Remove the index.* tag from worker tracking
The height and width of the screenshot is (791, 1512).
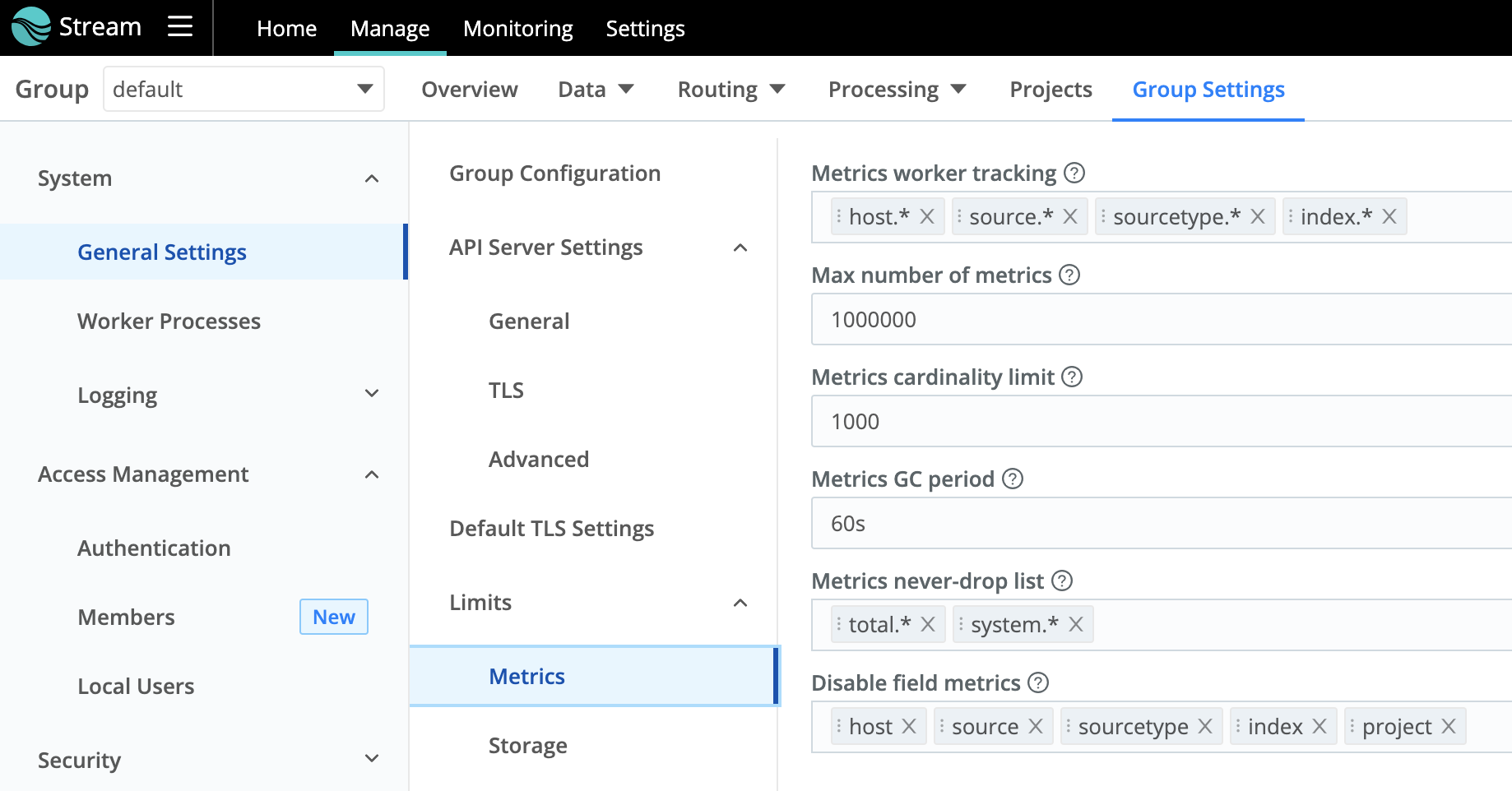(x=1388, y=216)
